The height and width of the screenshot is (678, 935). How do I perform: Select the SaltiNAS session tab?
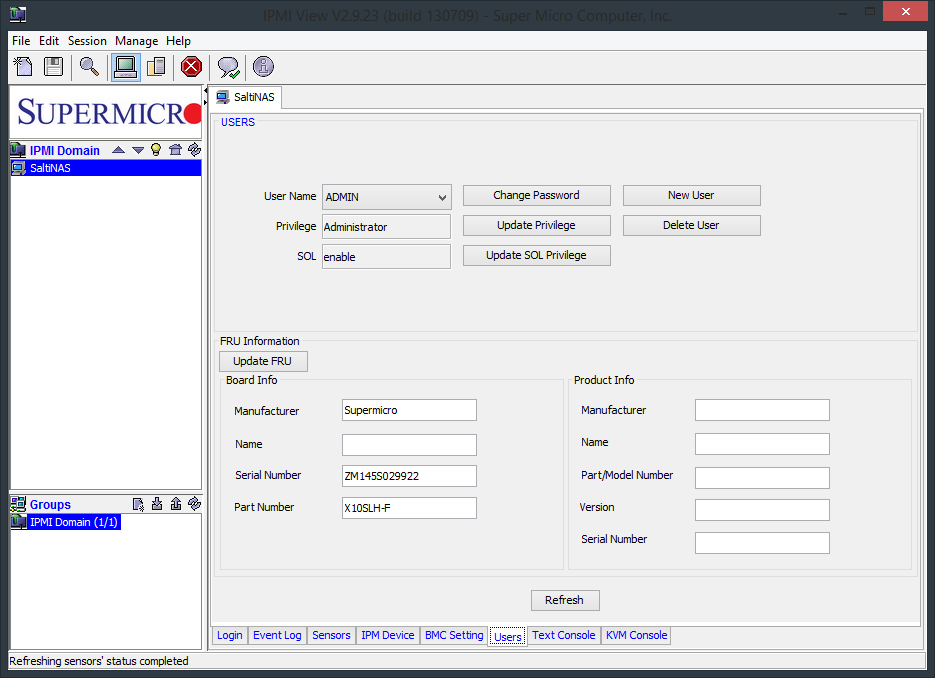(x=246, y=97)
